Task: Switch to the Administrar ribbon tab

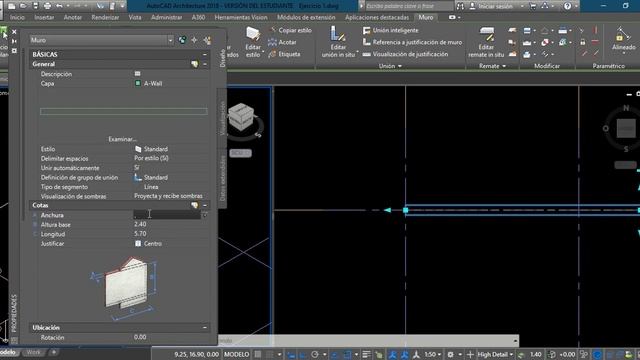Action: [167, 17]
